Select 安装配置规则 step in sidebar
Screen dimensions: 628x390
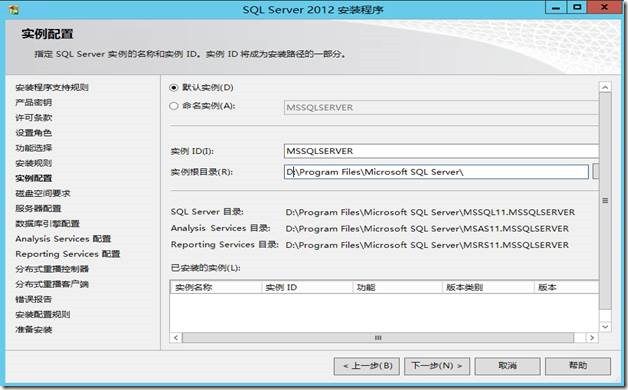pos(42,314)
